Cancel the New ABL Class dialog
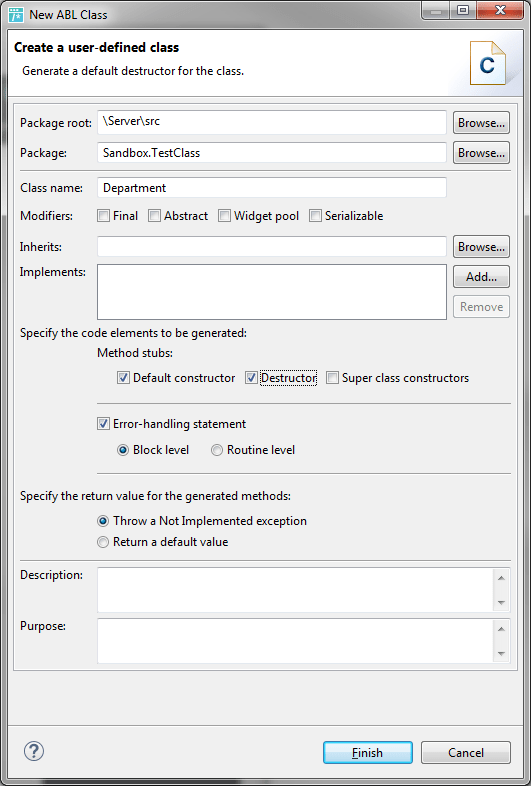This screenshot has width=531, height=786. 466,753
